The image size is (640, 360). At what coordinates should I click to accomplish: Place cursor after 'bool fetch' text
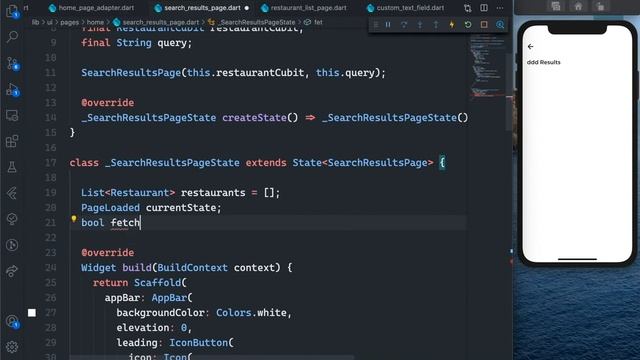[140, 223]
